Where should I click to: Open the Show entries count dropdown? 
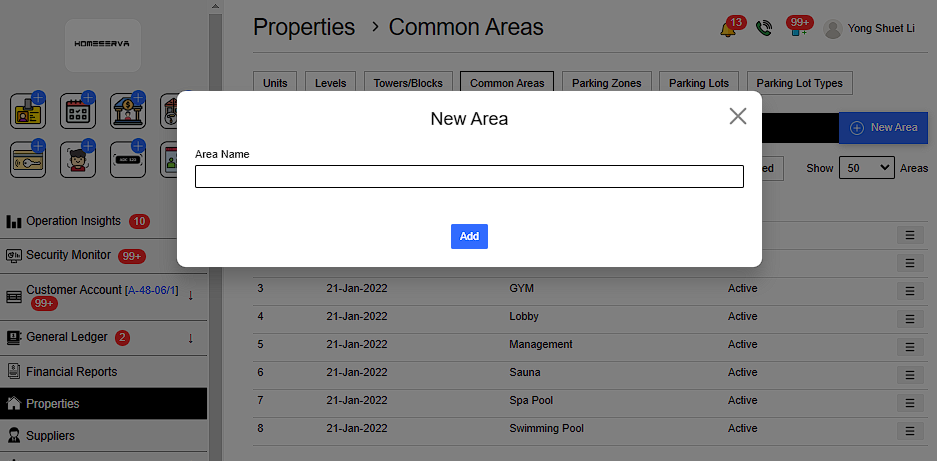pos(866,168)
